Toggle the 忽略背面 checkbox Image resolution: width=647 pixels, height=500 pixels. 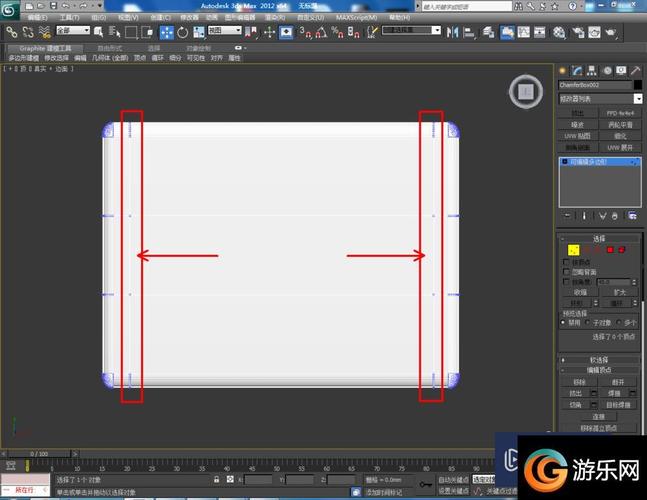pos(567,272)
